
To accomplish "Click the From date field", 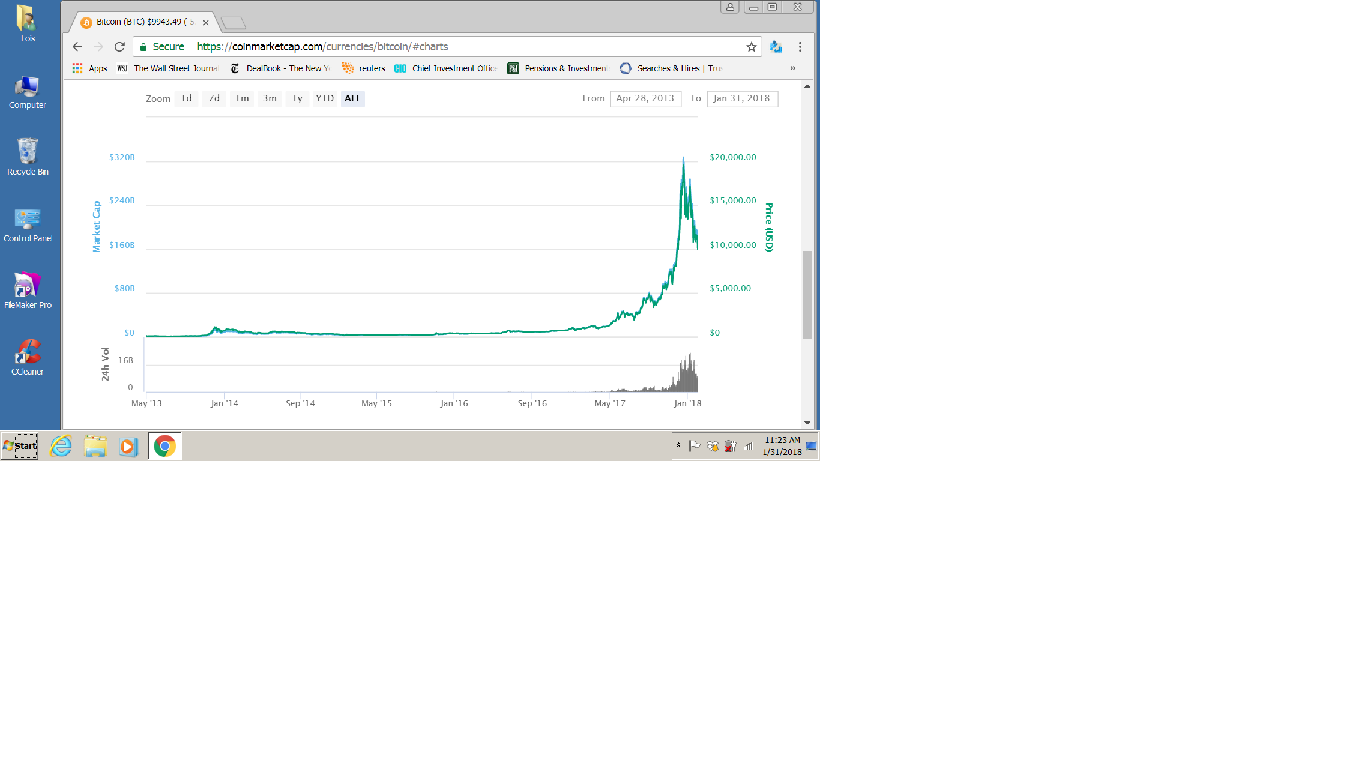I will (x=645, y=99).
